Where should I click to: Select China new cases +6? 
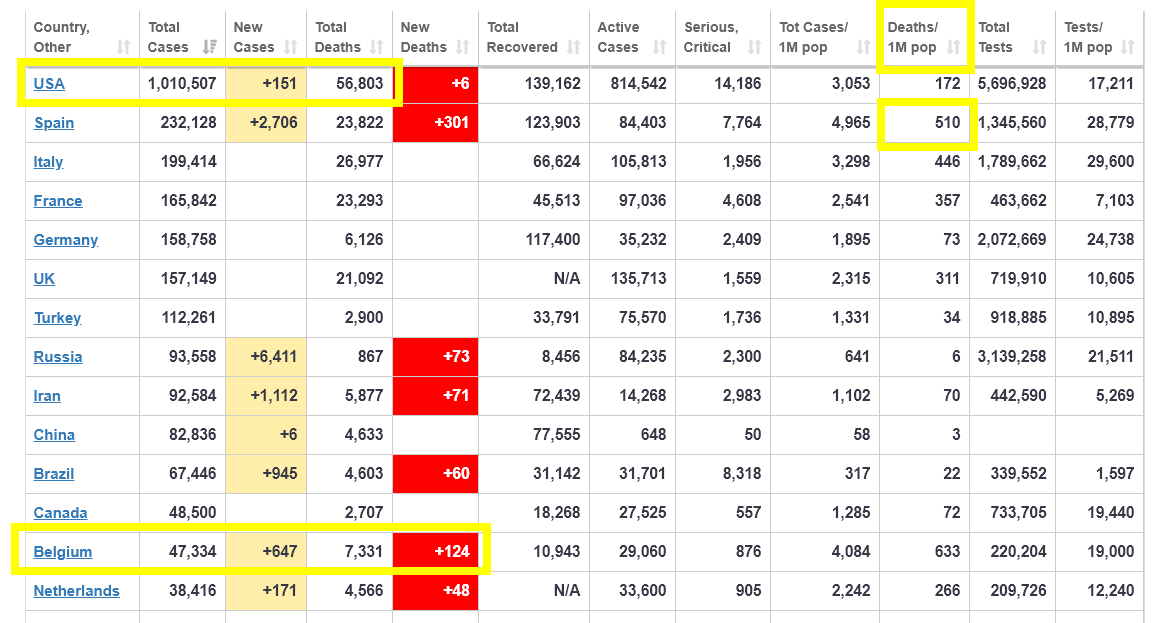point(288,434)
